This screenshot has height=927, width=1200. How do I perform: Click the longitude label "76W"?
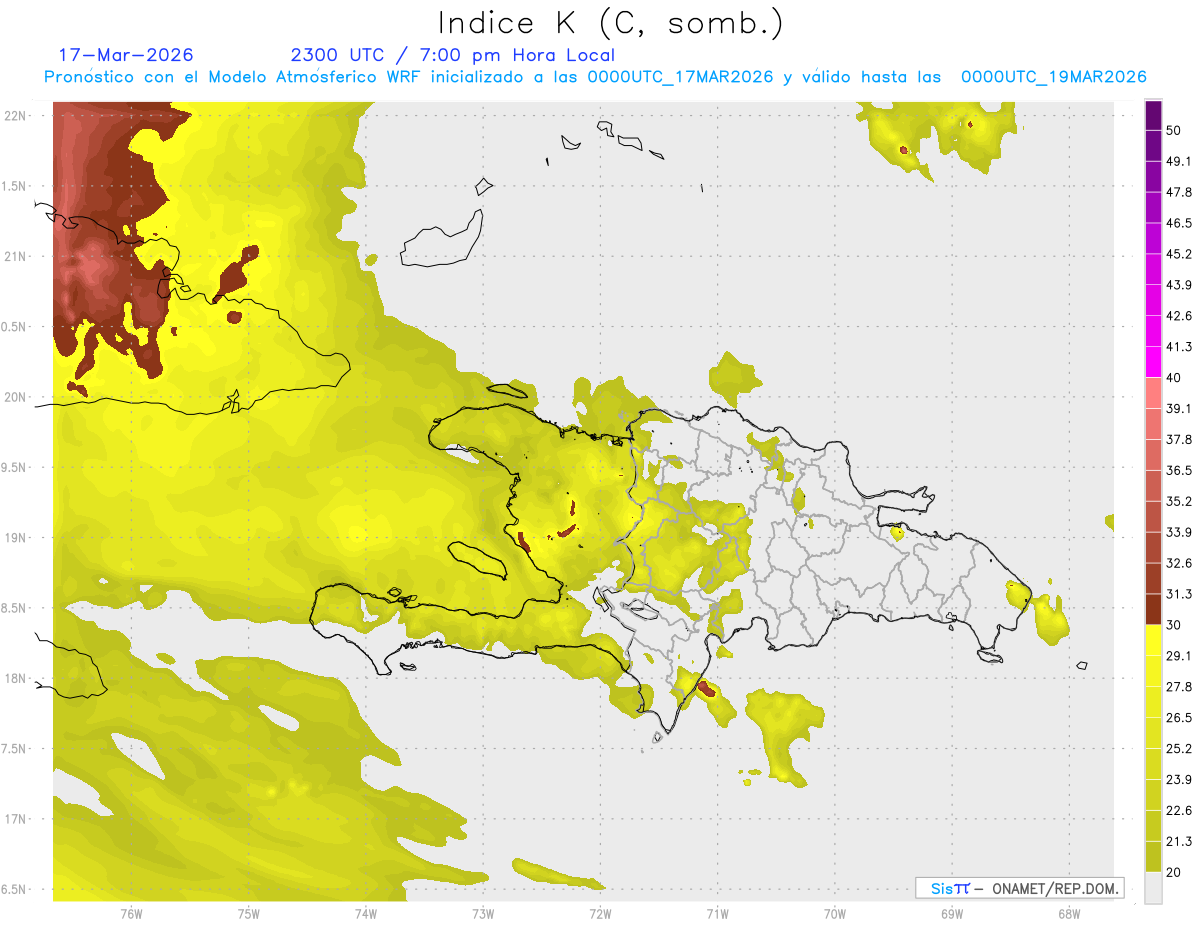tap(131, 913)
